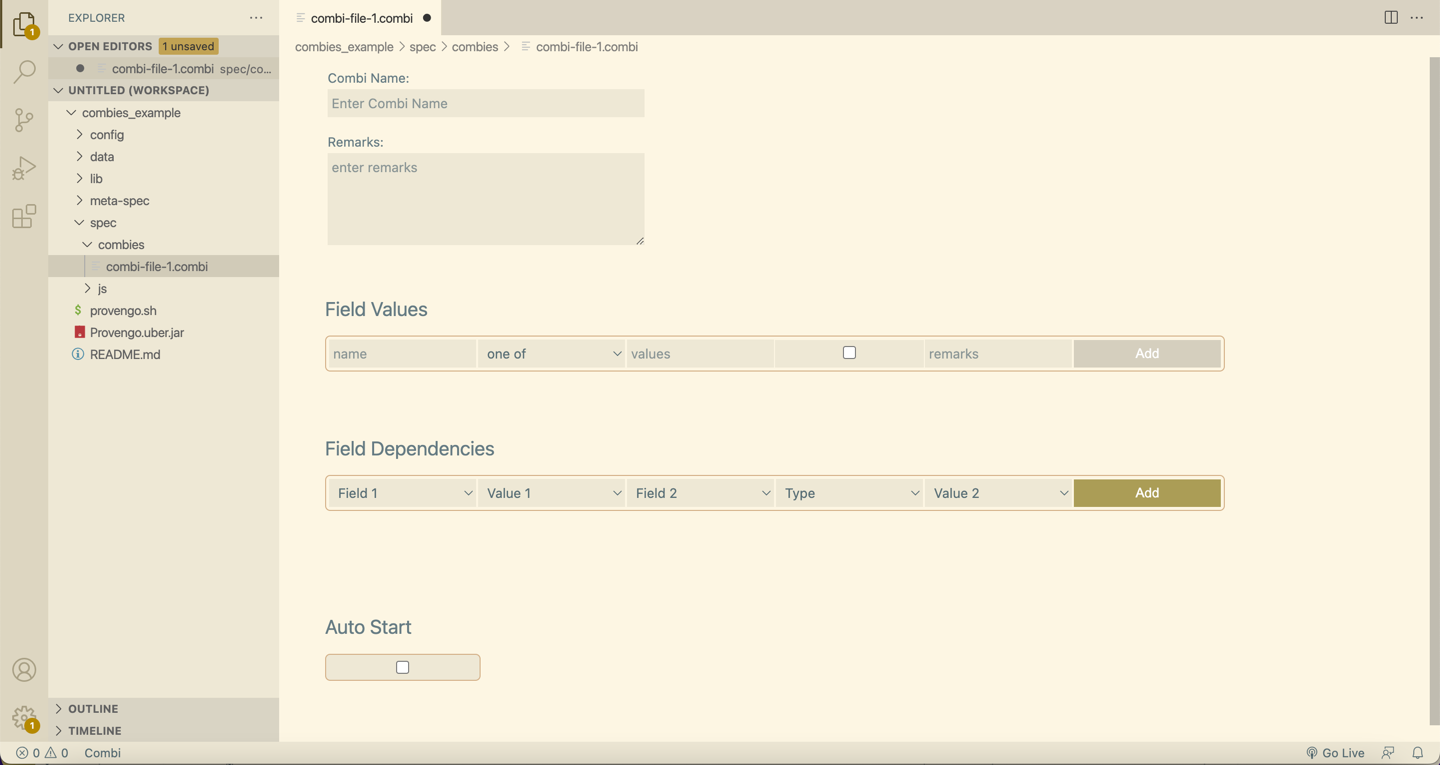Focus the Field Values name input
Viewport: 1440px width, 765px height.
[x=403, y=354]
